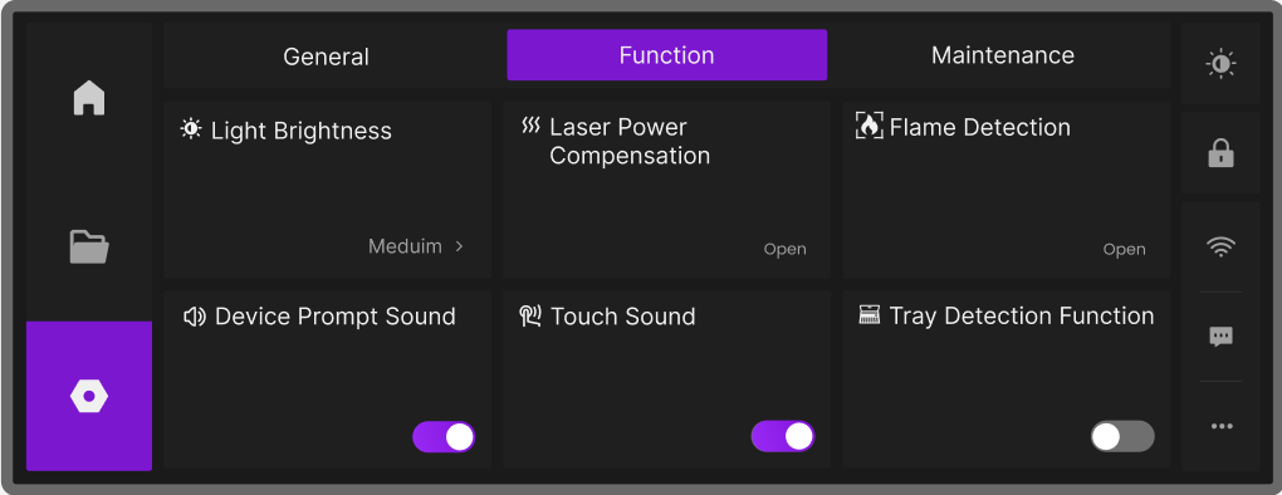Tap the brightness icon on right panel
This screenshot has height=495, width=1282.
tap(1221, 64)
